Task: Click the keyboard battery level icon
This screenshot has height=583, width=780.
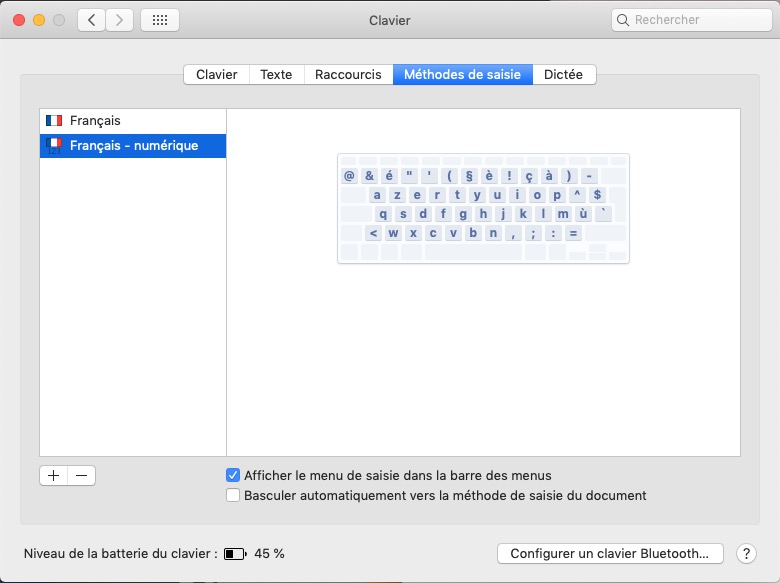Action: pyautogui.click(x=235, y=554)
